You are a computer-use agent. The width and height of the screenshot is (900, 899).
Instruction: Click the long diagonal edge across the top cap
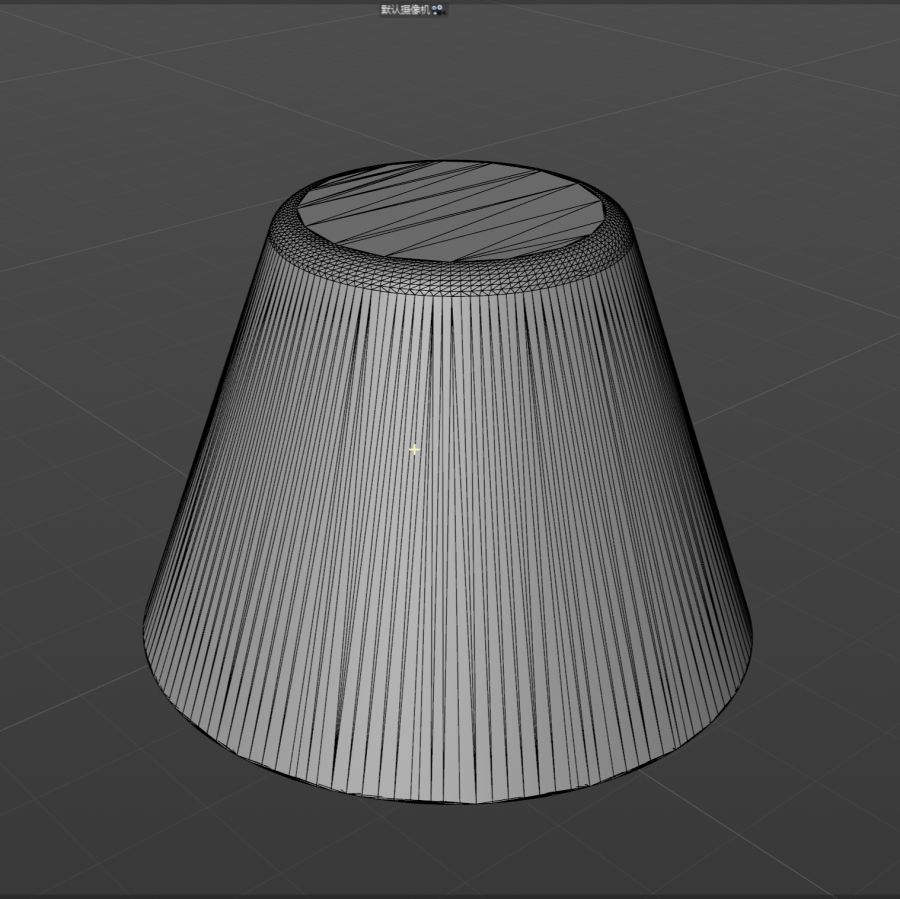[450, 213]
